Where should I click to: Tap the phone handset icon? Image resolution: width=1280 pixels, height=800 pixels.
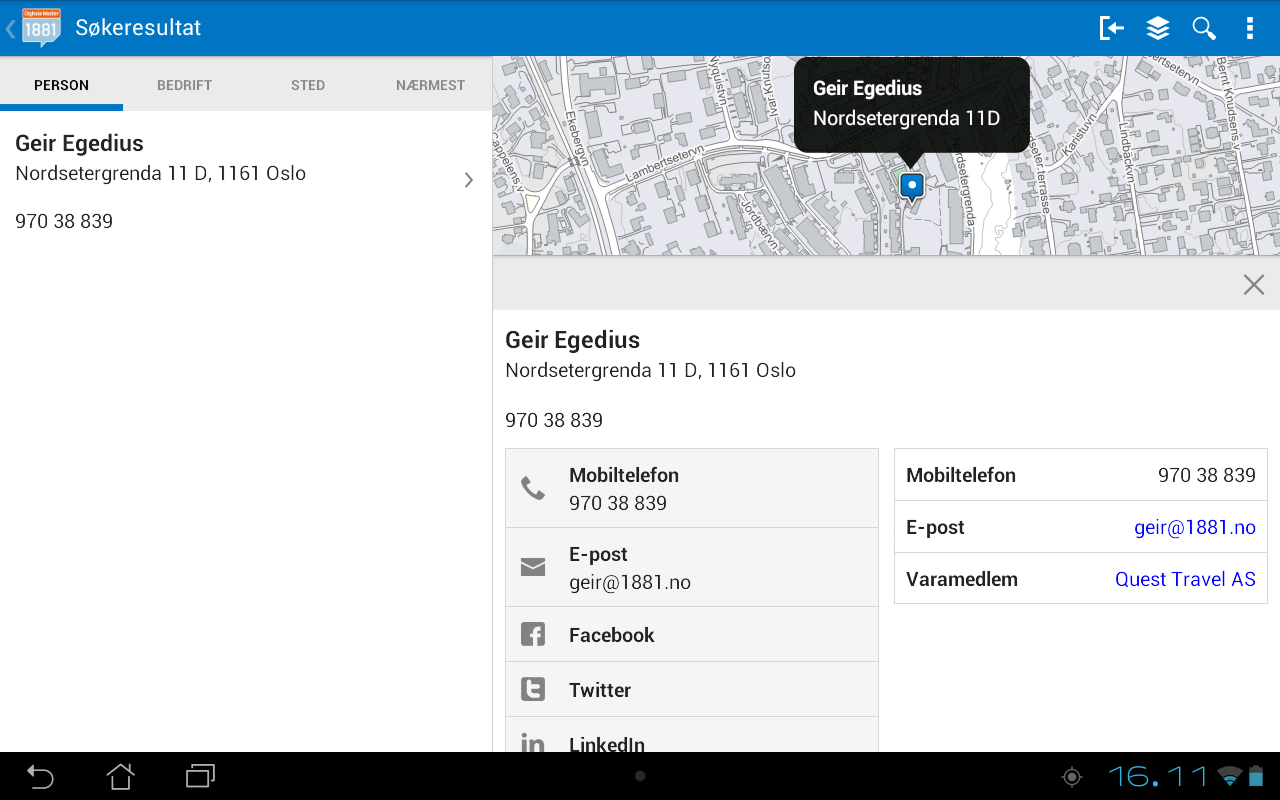pos(533,488)
